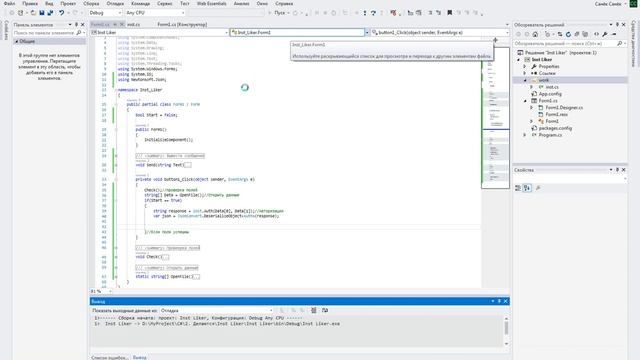Click the New Project toolbar icon
This screenshot has width=640, height=360.
(x=20, y=13)
